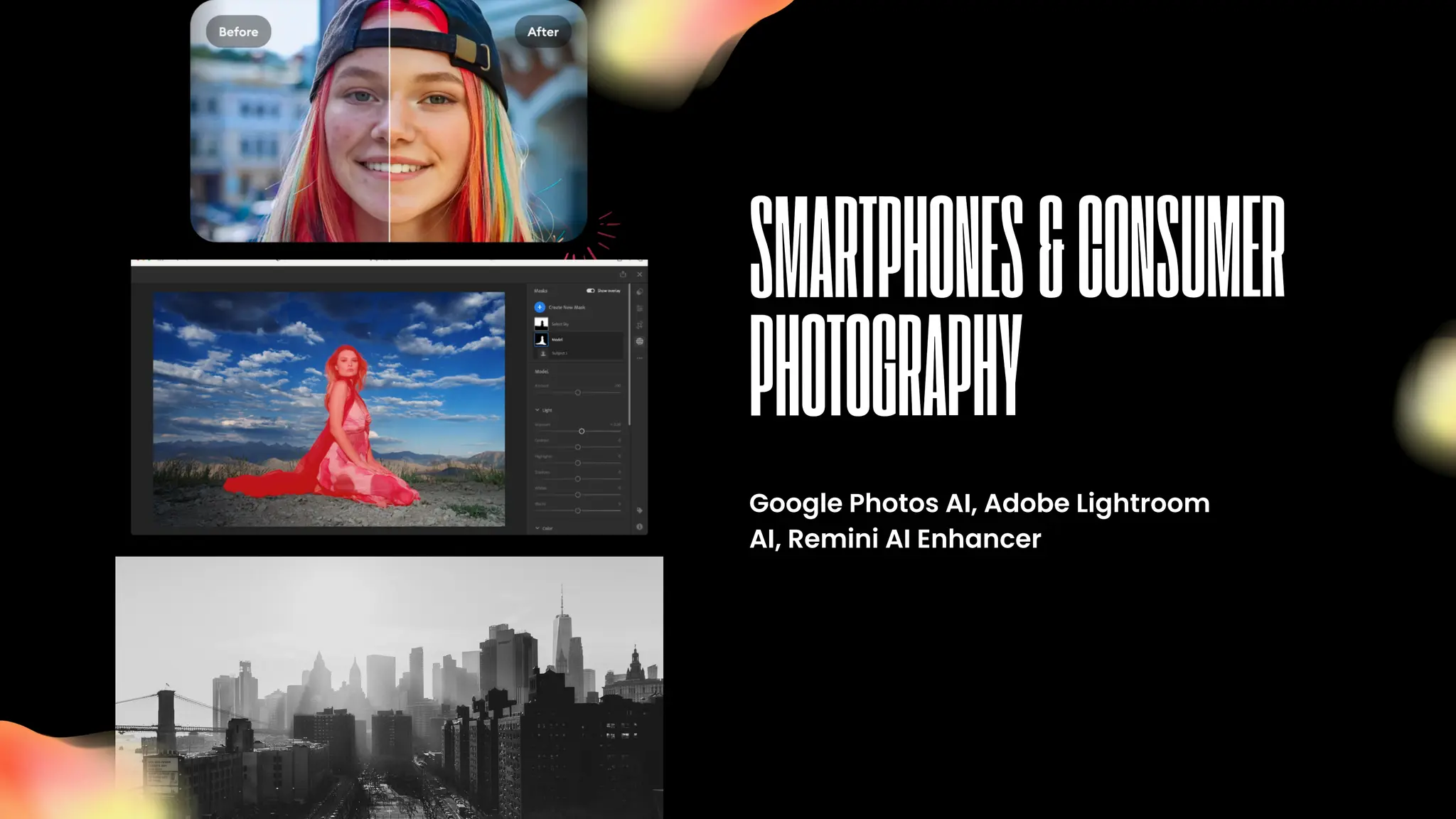Click the "Masks" panel heading
This screenshot has height=819, width=1456.
click(541, 291)
